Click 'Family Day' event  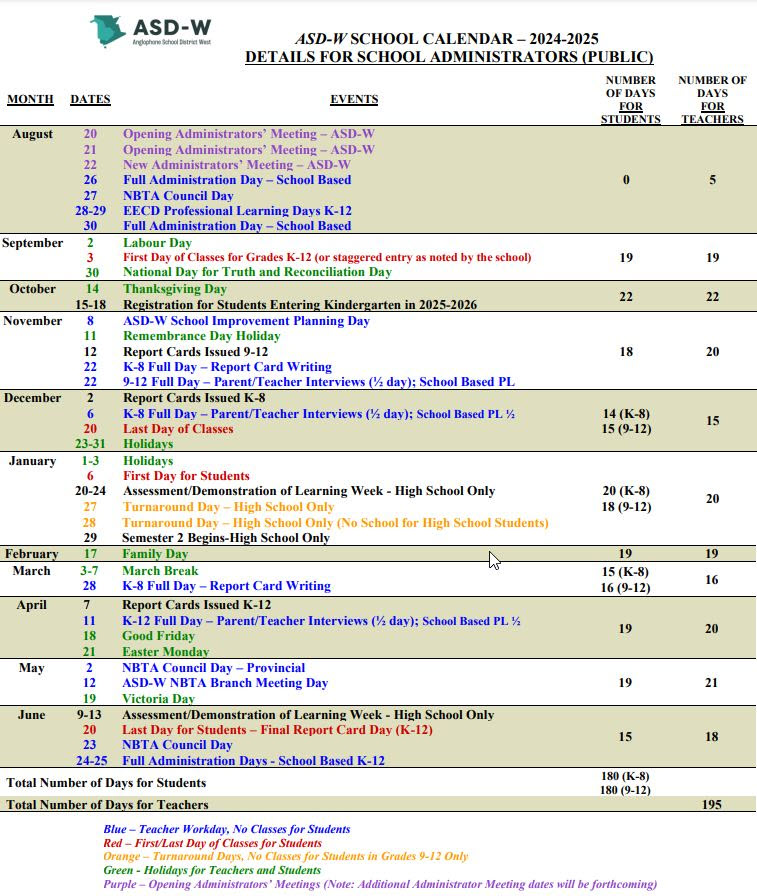click(155, 554)
